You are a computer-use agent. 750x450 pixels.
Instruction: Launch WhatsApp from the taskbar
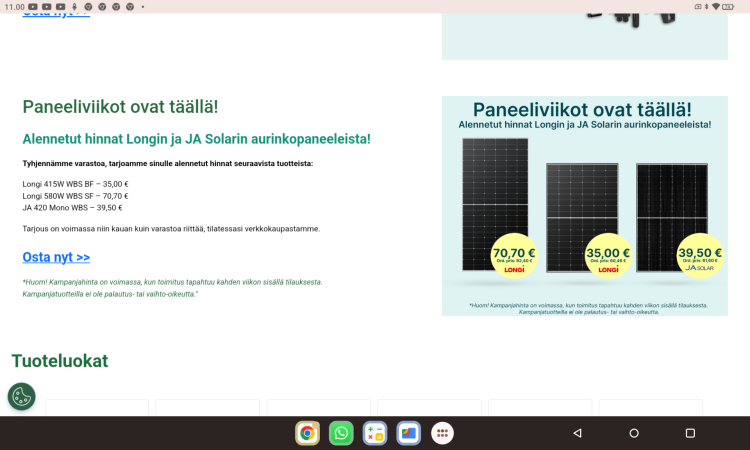341,433
